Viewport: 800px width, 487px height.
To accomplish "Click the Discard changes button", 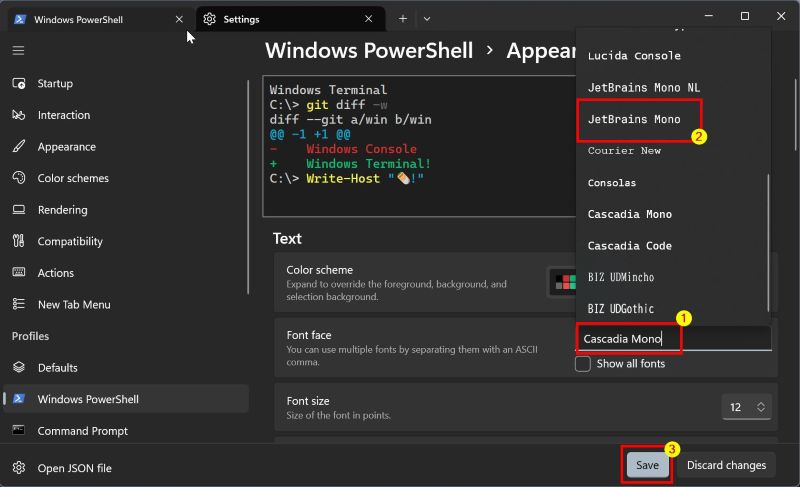I will point(726,465).
